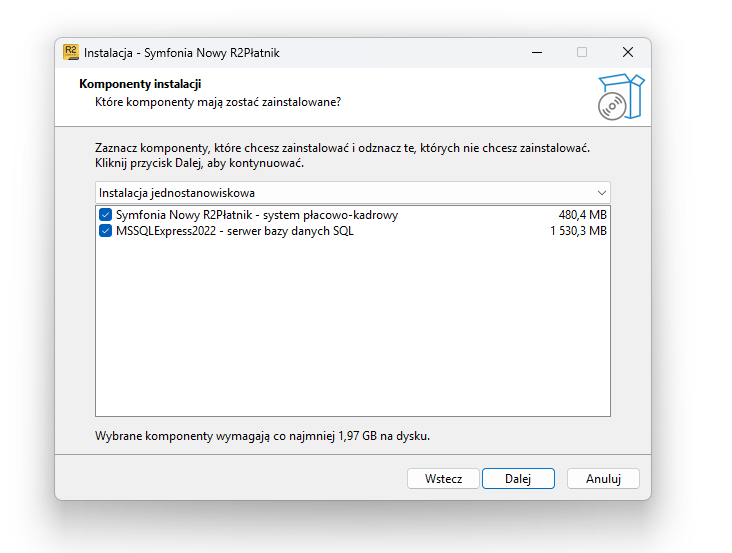Select the system płacowo-kadrowy list item label
732x553 pixels.
pos(257,215)
